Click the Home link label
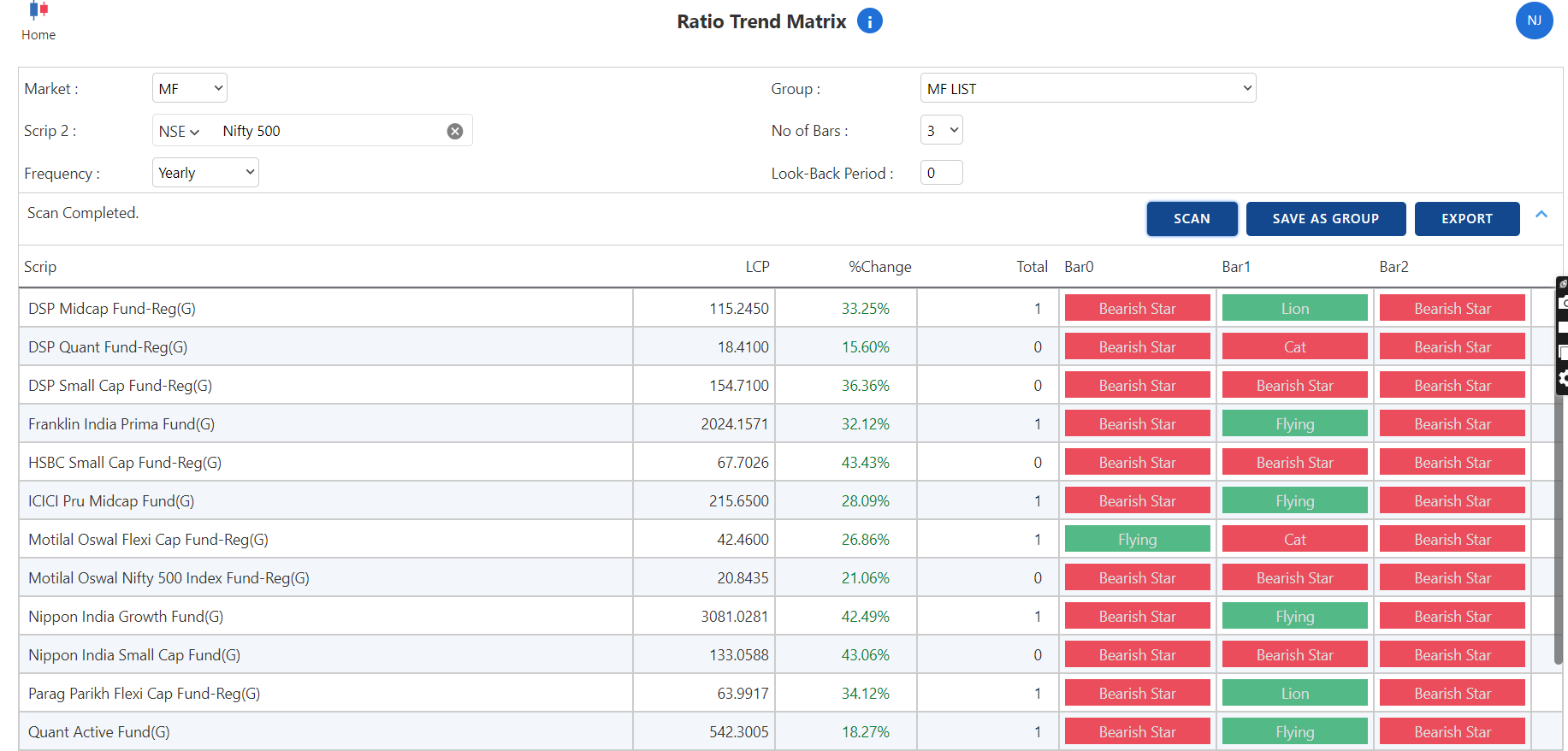Screen dimensions: 1568x751 coord(38,35)
